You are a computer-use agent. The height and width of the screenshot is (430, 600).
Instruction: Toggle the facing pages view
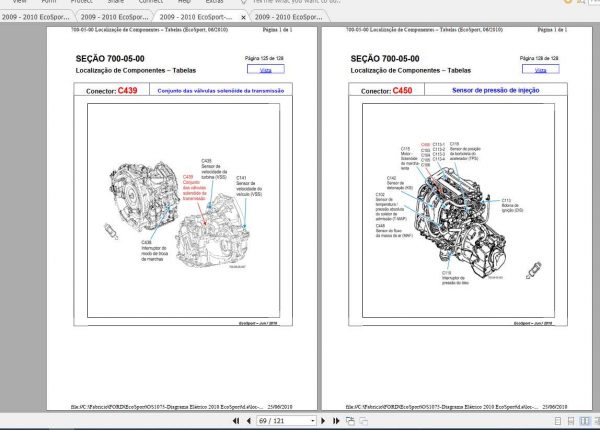pyautogui.click(x=585, y=421)
